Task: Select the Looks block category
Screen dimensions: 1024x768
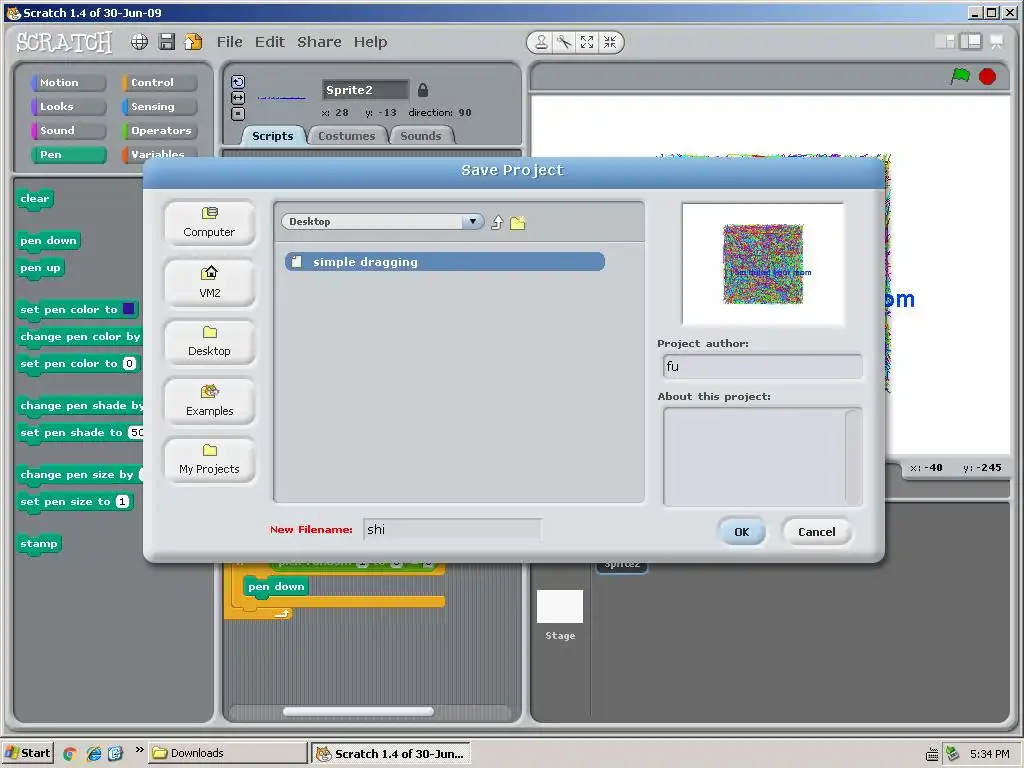Action: [x=69, y=106]
